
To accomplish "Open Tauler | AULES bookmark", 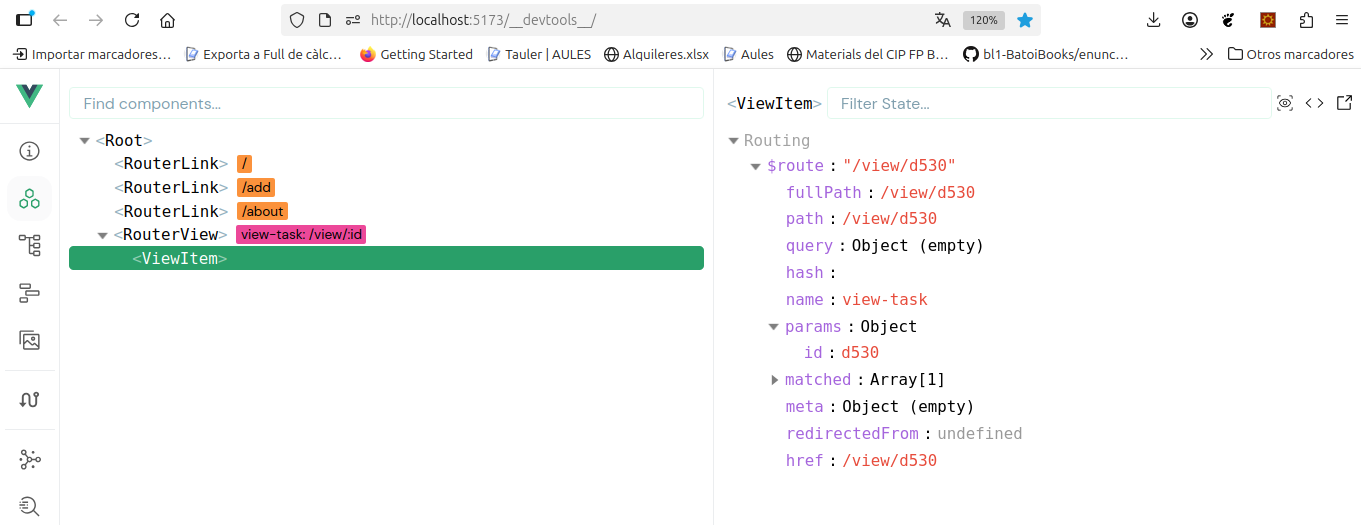I will (539, 54).
